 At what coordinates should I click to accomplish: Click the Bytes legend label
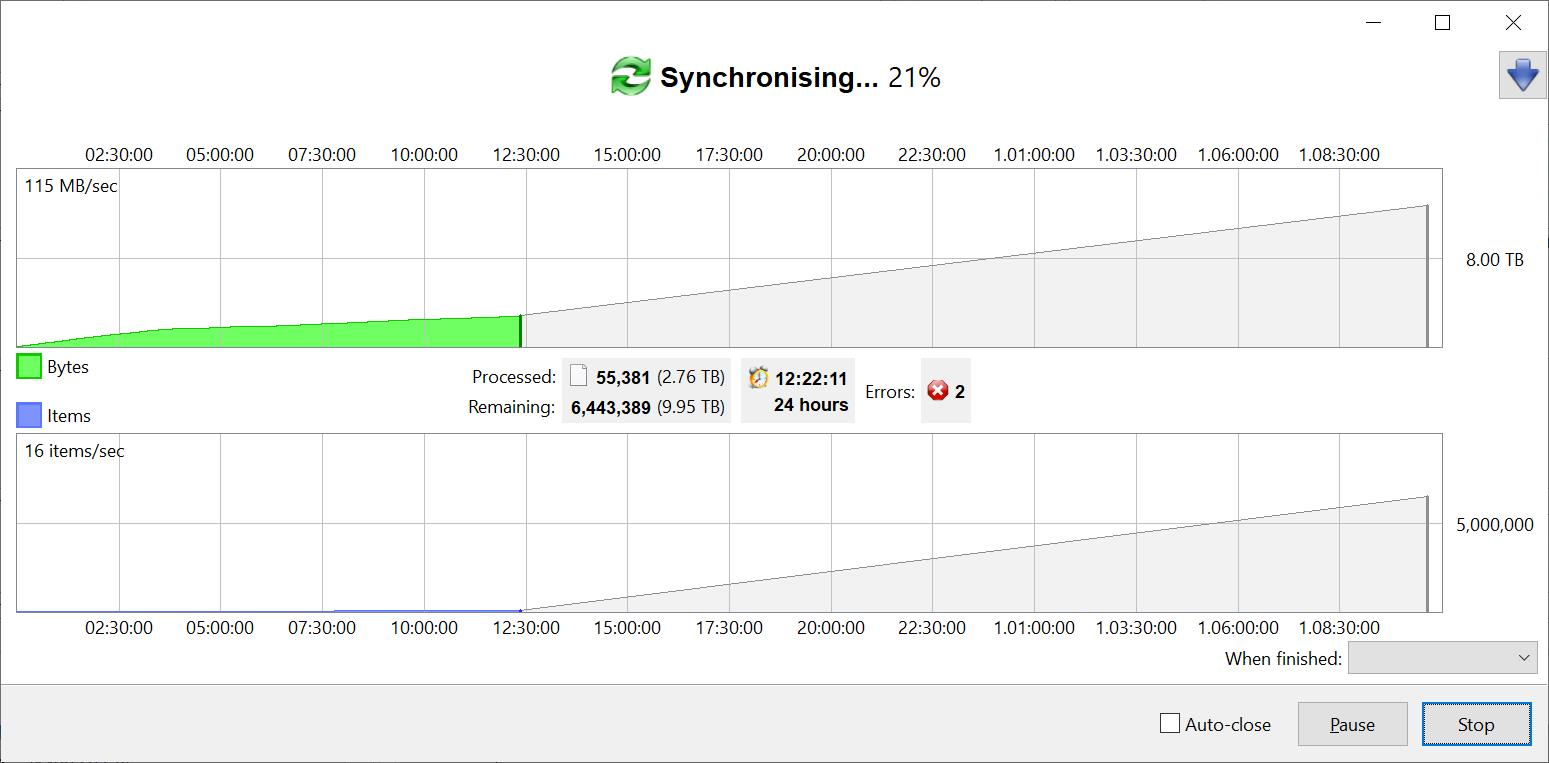tap(68, 367)
